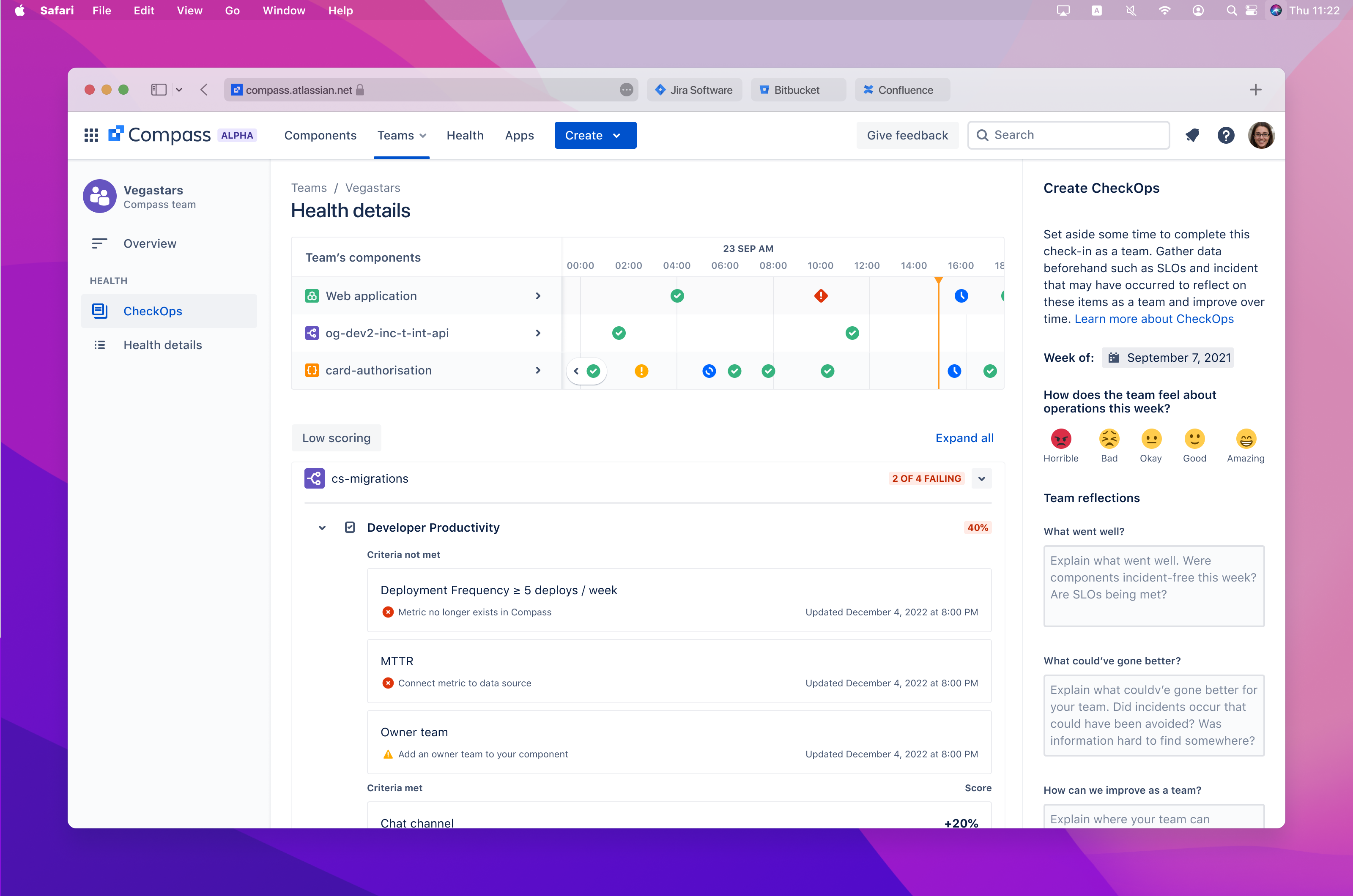1353x896 pixels.
Task: Open your profile avatar
Action: pos(1262,135)
